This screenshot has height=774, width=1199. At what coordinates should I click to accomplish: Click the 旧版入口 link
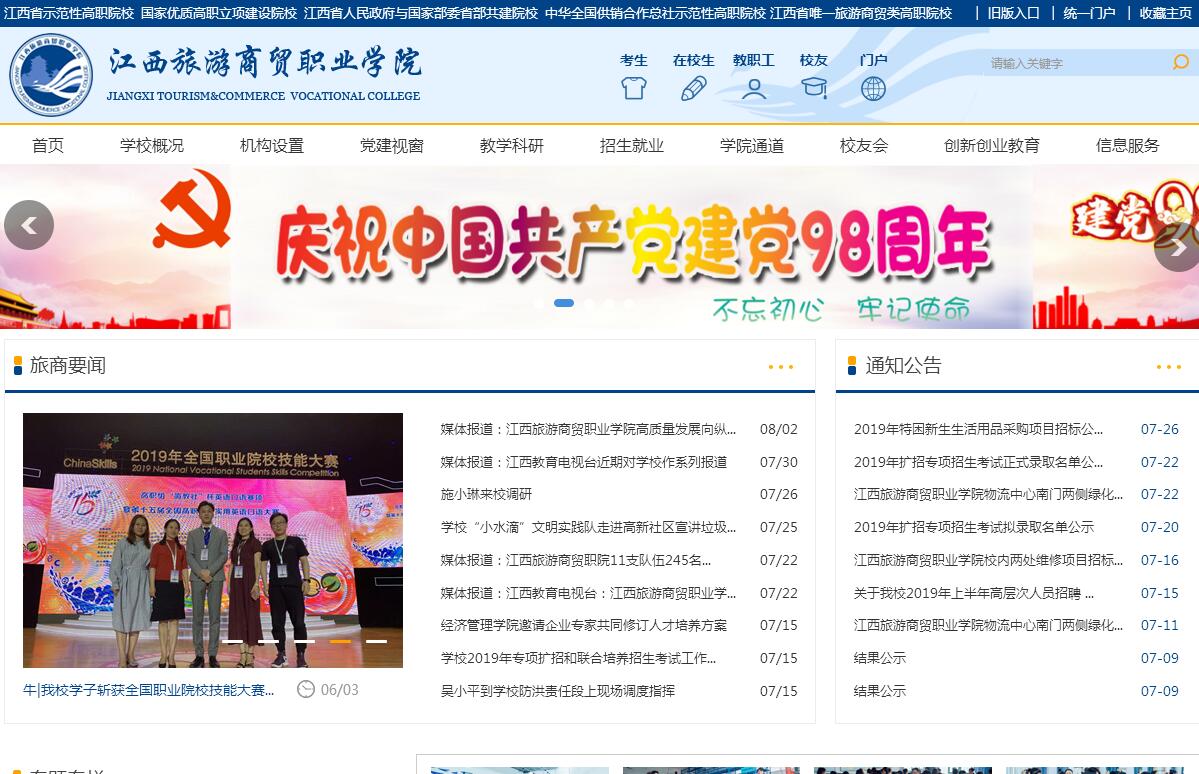[x=1013, y=13]
